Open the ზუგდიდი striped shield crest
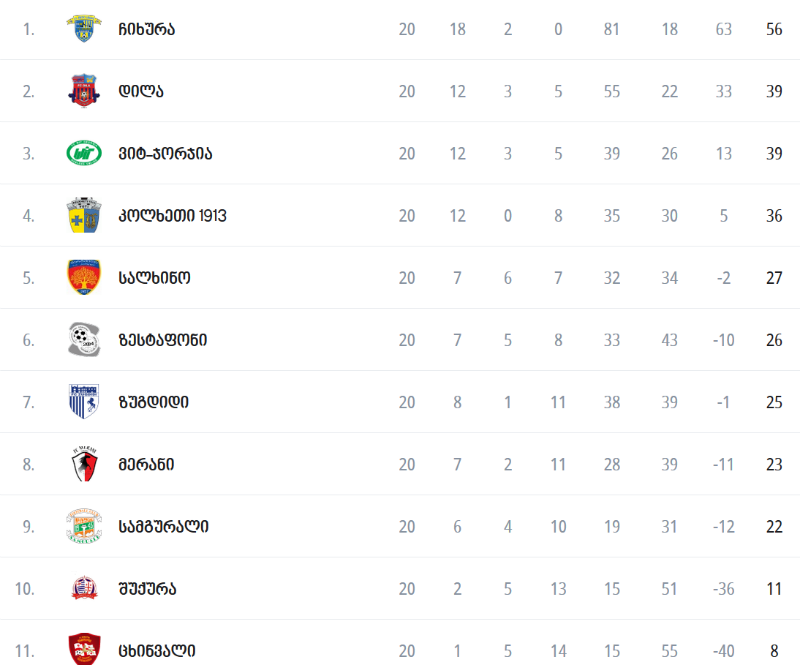Screen dimensions: 800x665 (x=84, y=402)
